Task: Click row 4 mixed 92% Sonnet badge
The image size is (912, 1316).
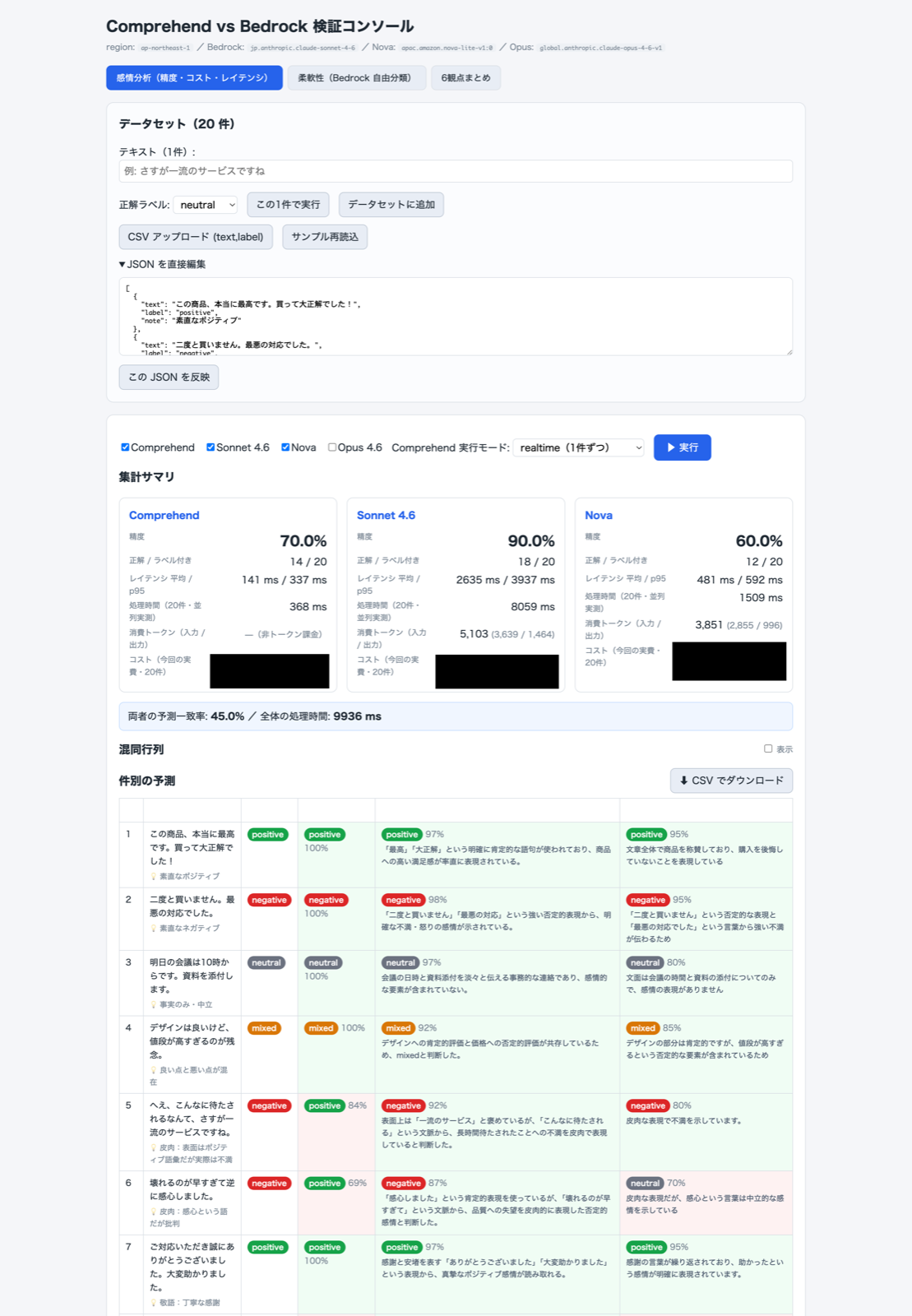Action: [x=398, y=1028]
